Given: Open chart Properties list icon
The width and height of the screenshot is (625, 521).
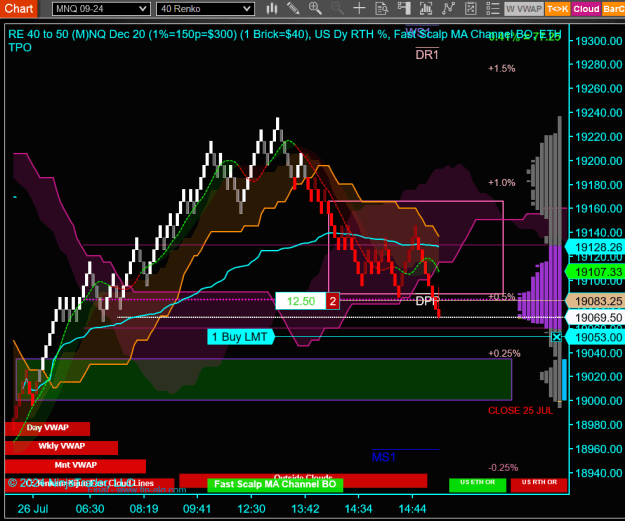Looking at the screenshot, I should point(493,8).
